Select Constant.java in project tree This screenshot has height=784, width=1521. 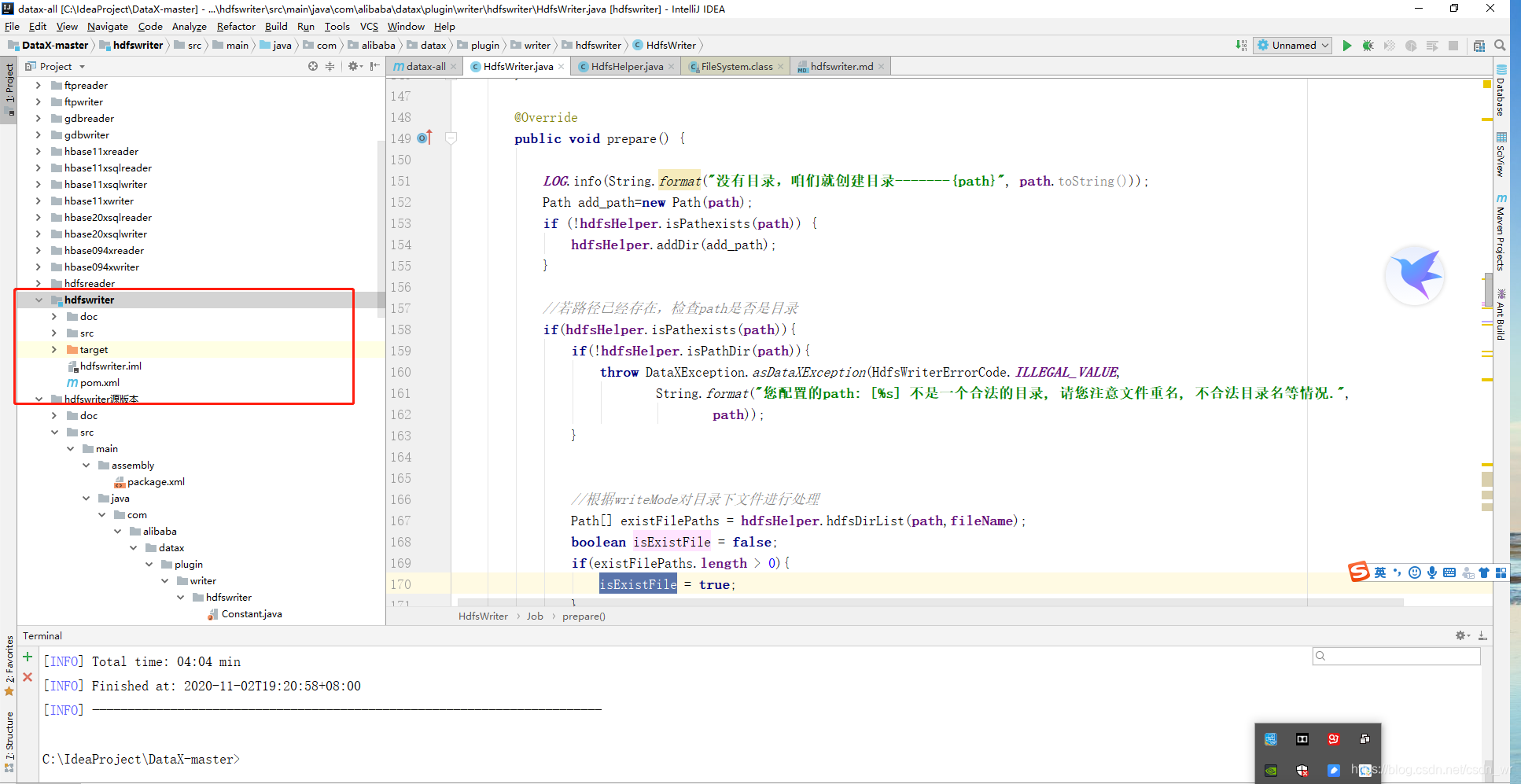(x=244, y=613)
